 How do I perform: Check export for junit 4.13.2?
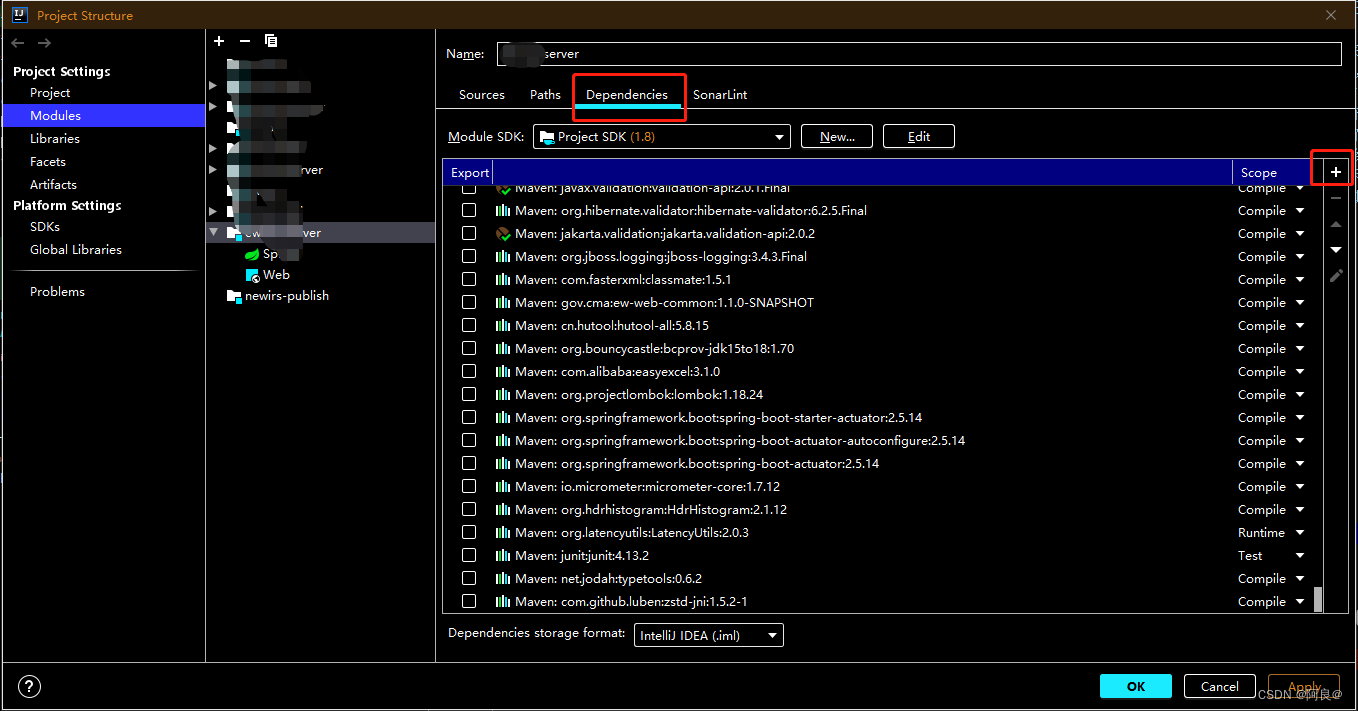point(468,556)
